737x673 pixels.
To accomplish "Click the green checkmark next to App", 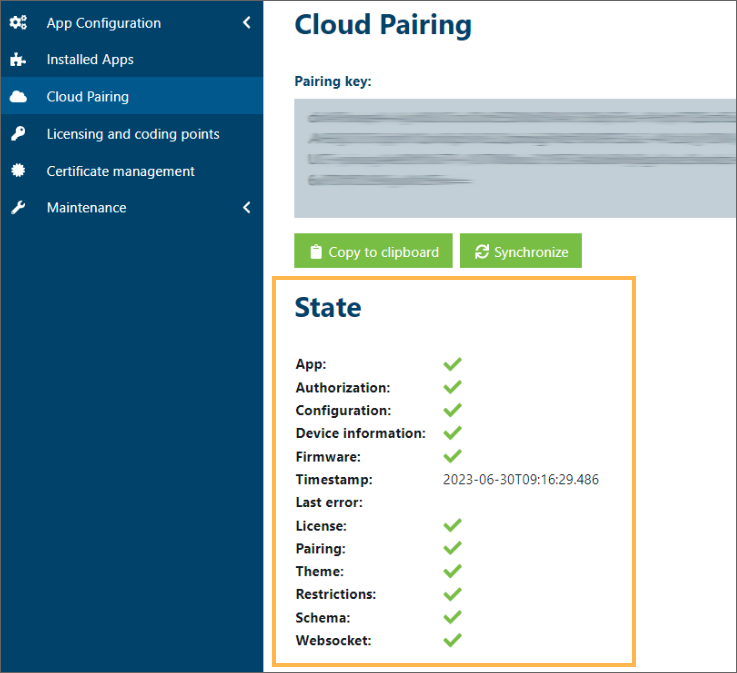I will tap(453, 364).
